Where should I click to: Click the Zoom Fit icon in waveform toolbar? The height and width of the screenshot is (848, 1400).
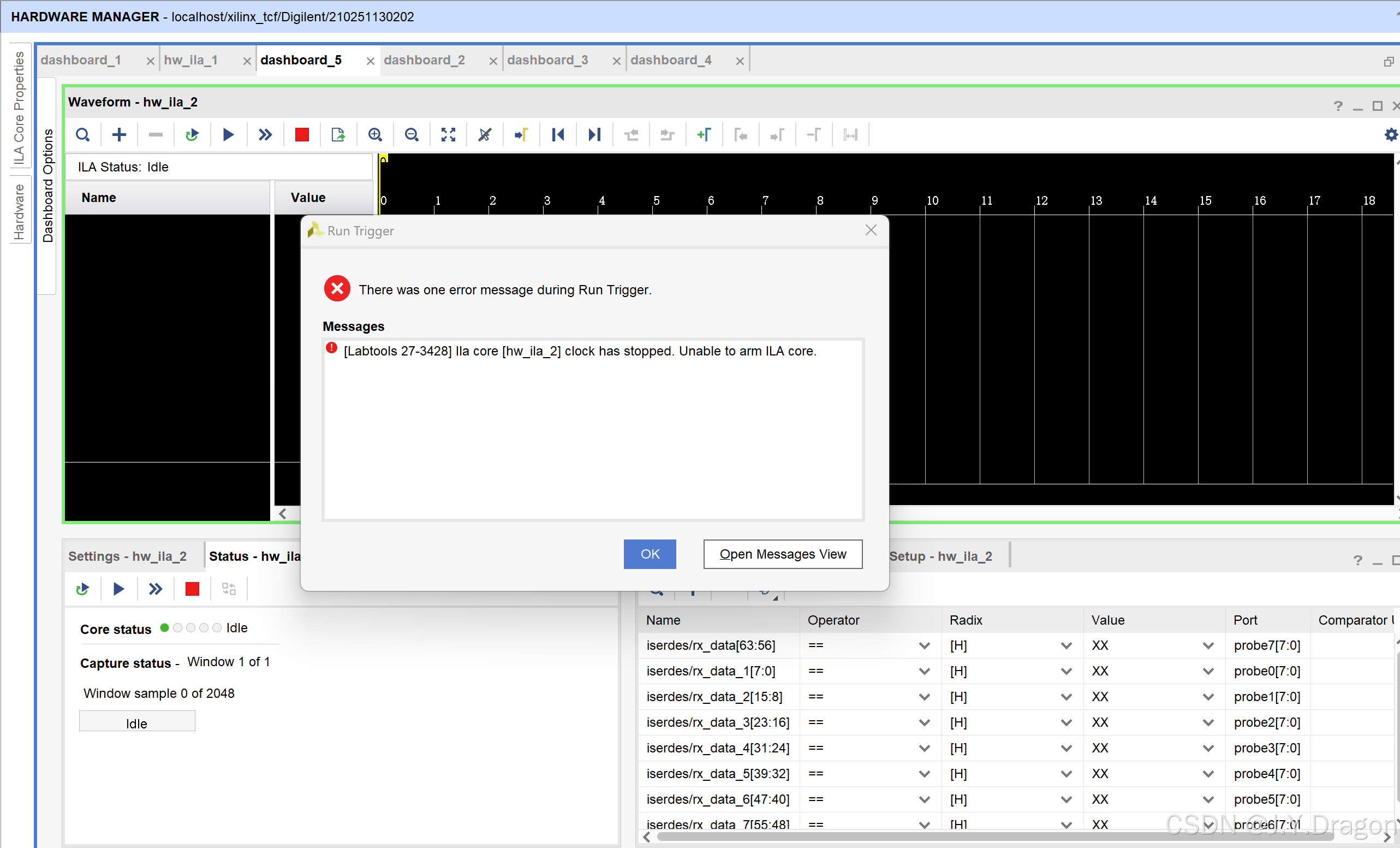point(448,135)
